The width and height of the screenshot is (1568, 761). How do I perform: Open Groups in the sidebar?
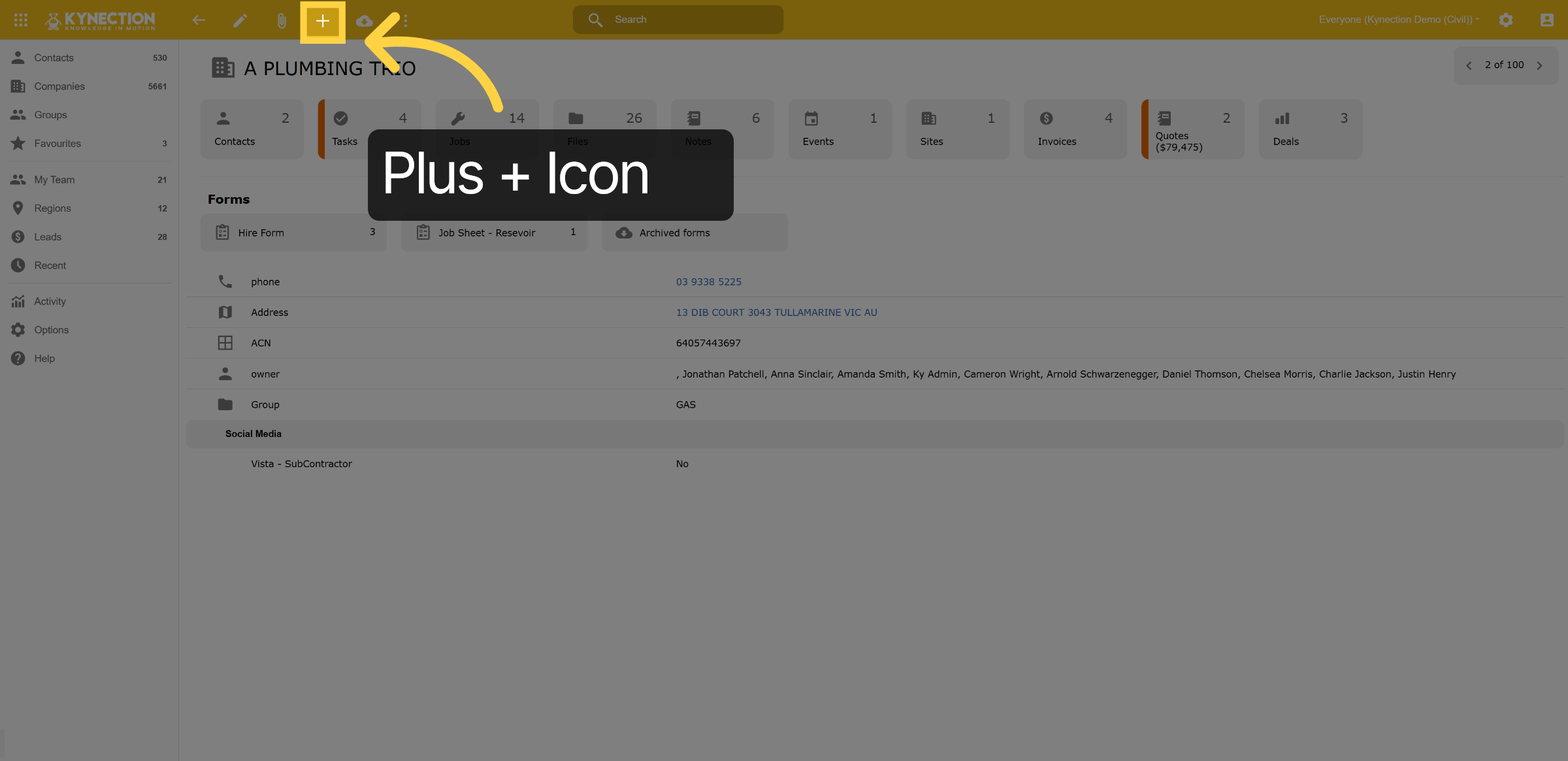pos(89,114)
